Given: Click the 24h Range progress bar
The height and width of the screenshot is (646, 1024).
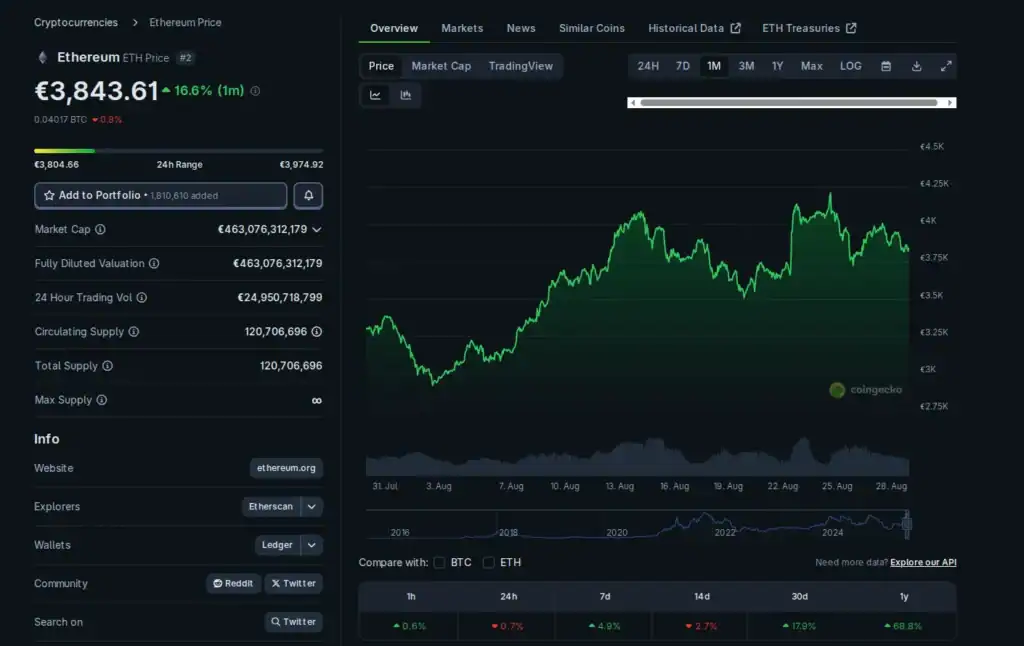Looking at the screenshot, I should (178, 151).
